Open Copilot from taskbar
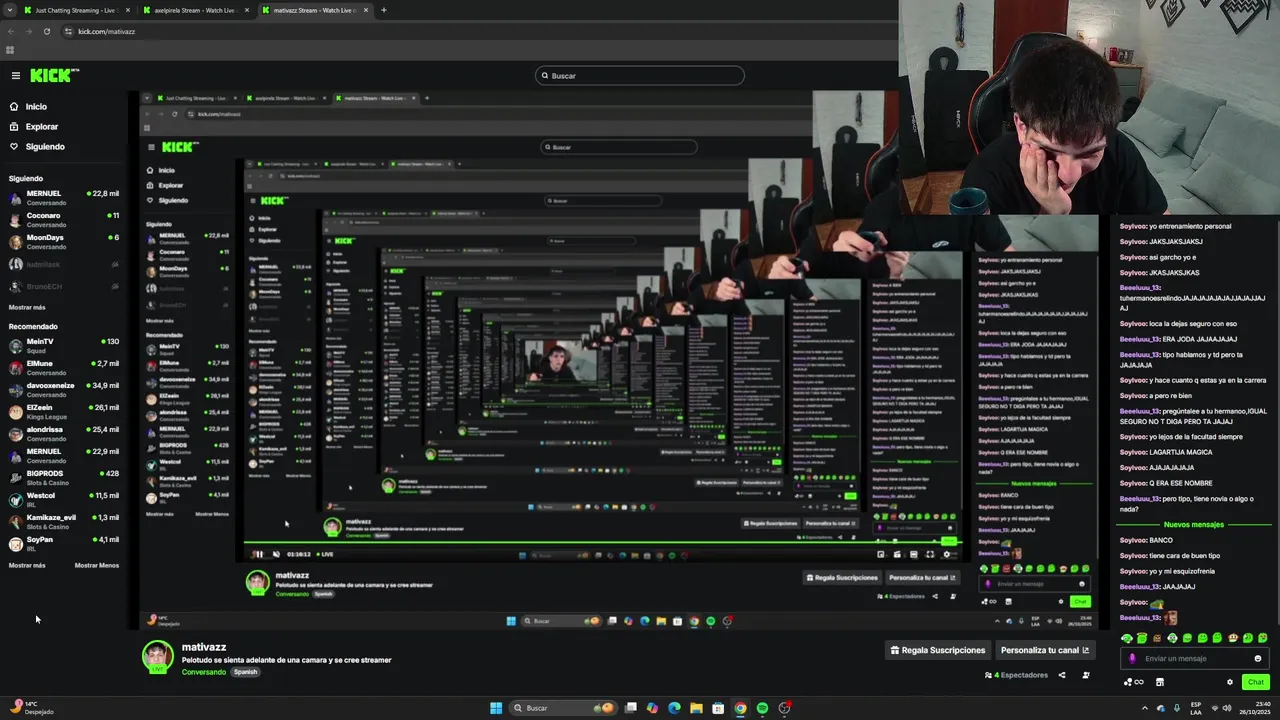The image size is (1280, 720). coord(652,708)
